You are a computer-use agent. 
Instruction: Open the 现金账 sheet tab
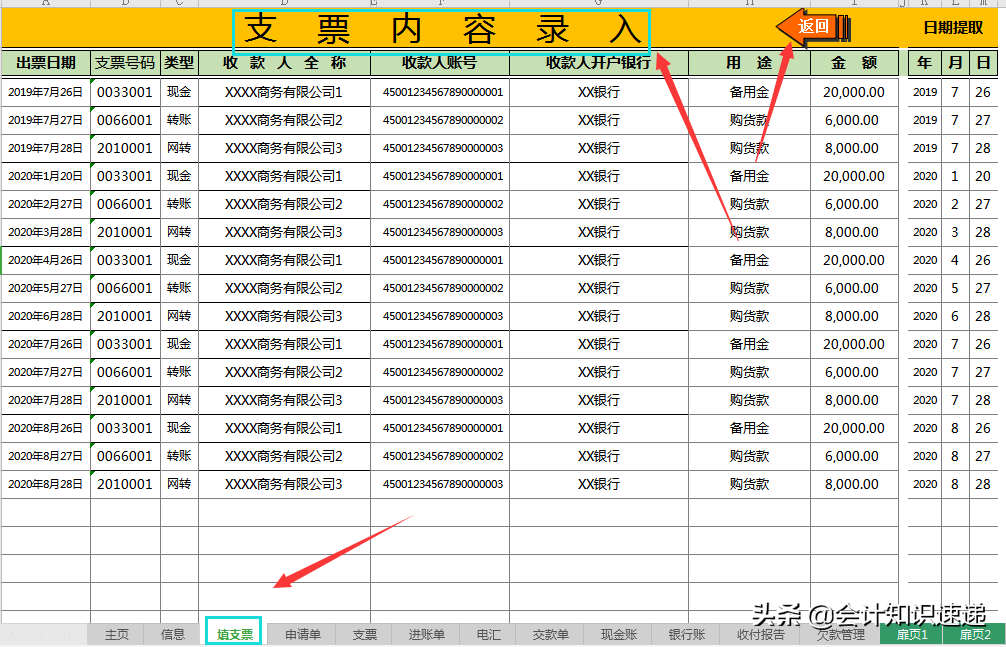pyautogui.click(x=614, y=634)
